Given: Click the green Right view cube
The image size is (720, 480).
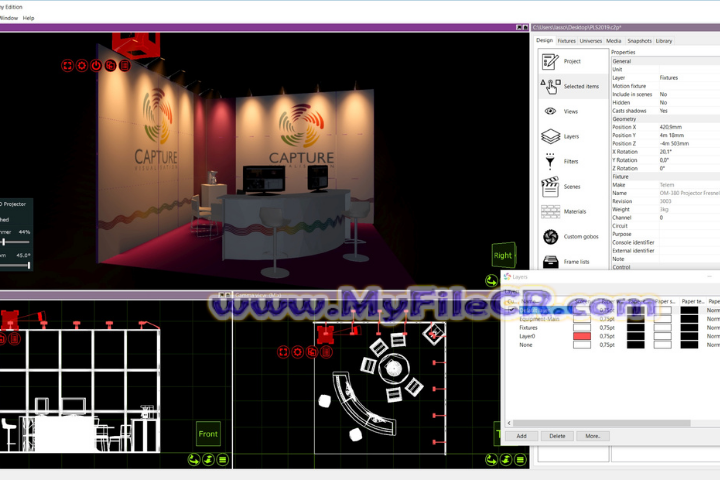Looking at the screenshot, I should [504, 255].
